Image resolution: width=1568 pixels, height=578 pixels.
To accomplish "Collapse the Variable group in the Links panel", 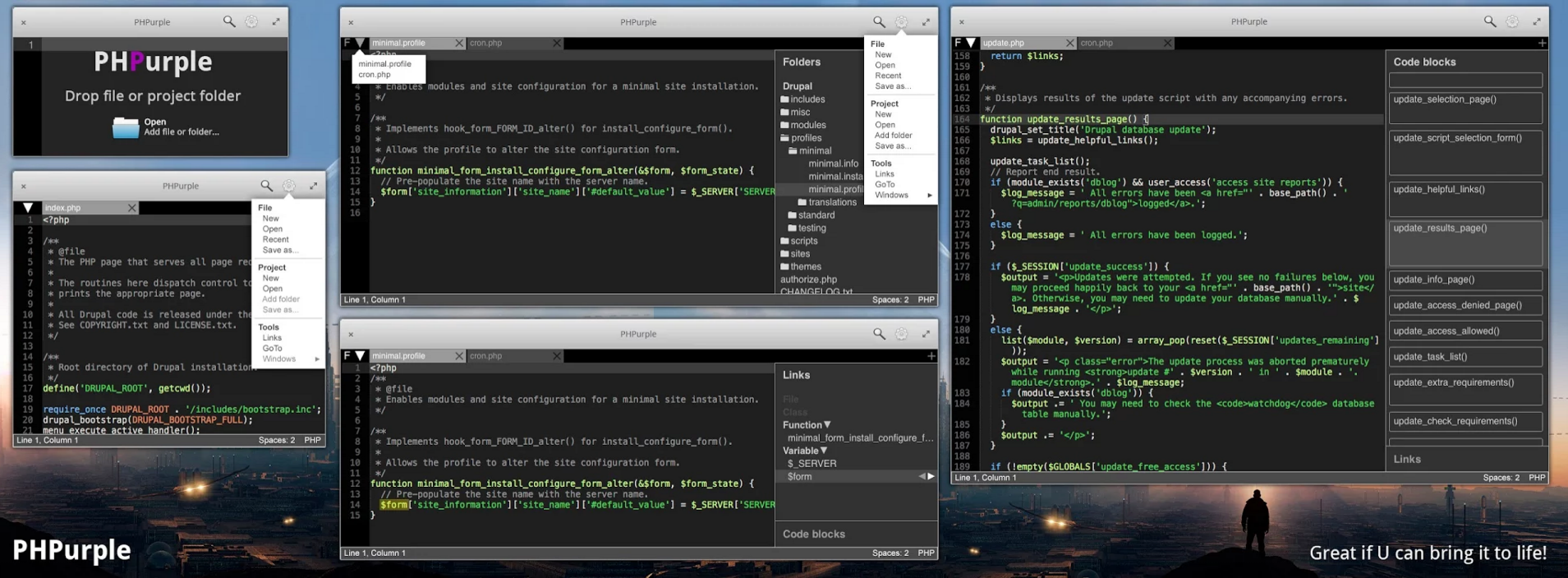I will (x=824, y=451).
